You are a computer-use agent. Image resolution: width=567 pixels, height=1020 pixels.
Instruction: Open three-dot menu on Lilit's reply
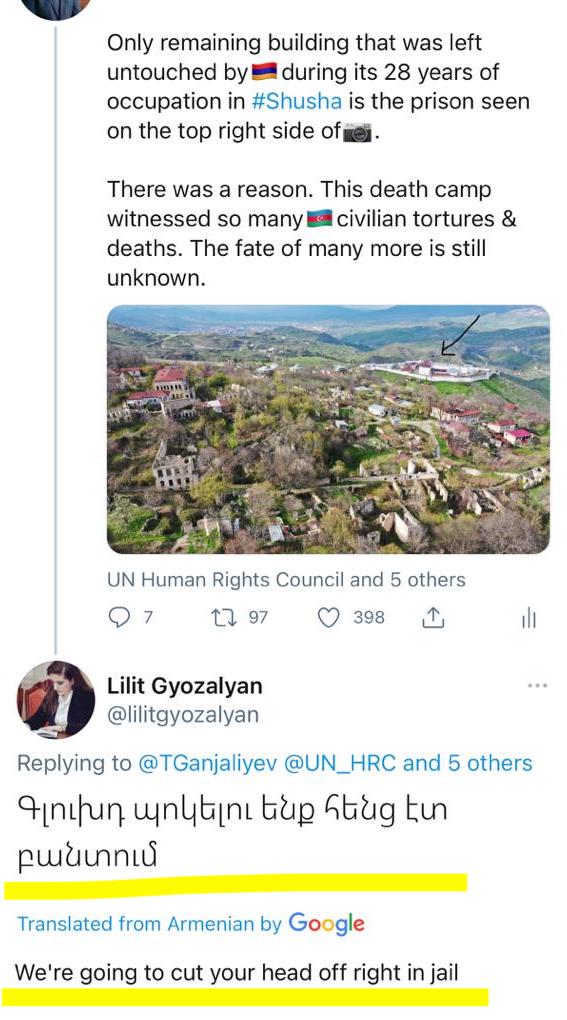click(x=538, y=686)
